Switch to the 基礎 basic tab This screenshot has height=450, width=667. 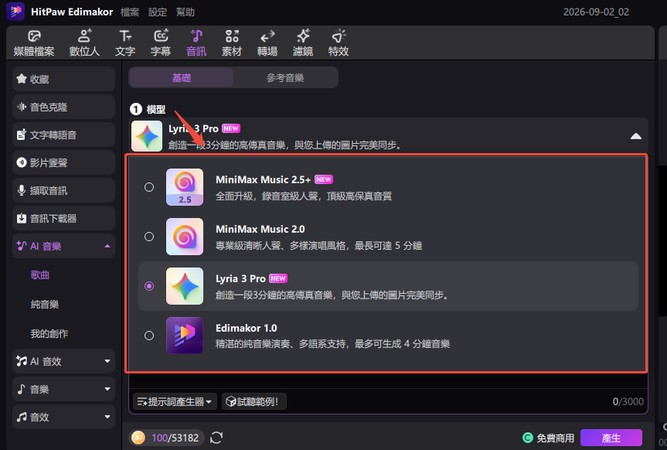pos(182,78)
